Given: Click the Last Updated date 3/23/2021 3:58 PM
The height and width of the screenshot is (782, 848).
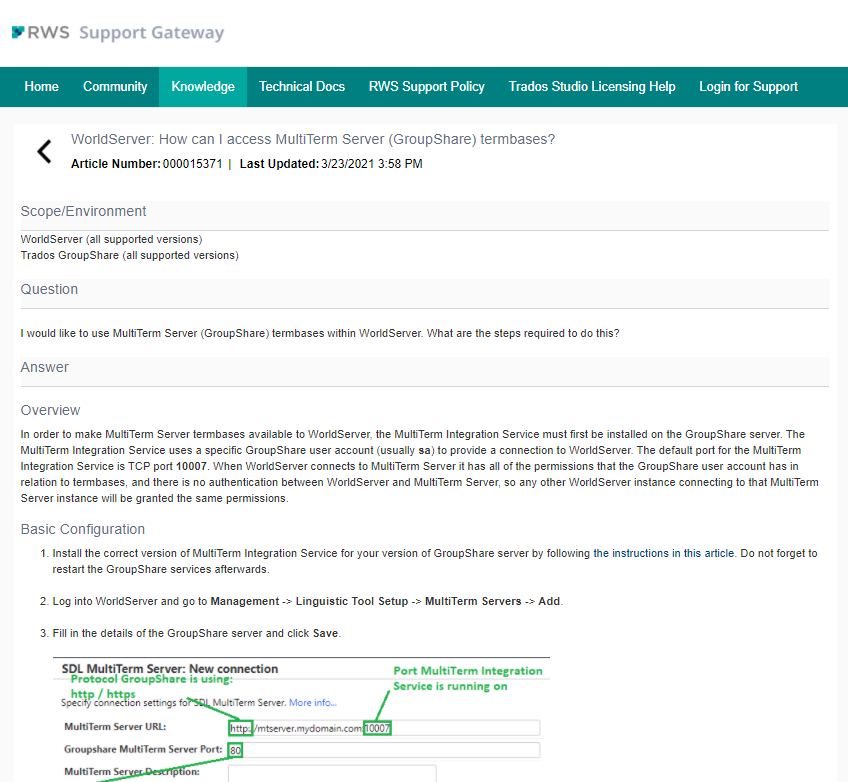Looking at the screenshot, I should pyautogui.click(x=372, y=164).
